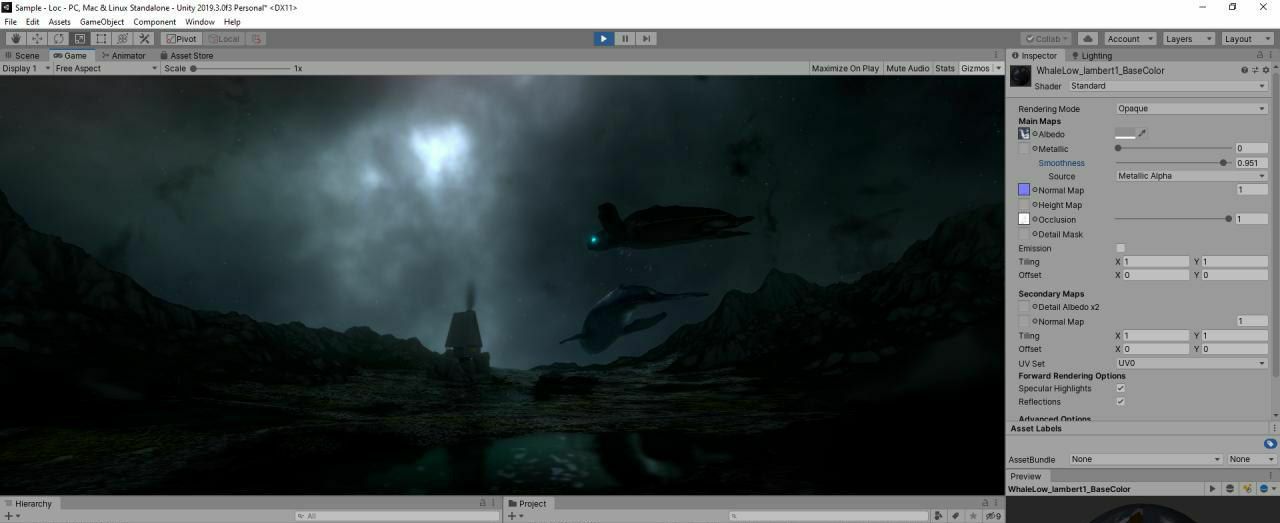The height and width of the screenshot is (523, 1280).
Task: Toggle the Pivot/Center handle mode
Action: click(x=181, y=39)
